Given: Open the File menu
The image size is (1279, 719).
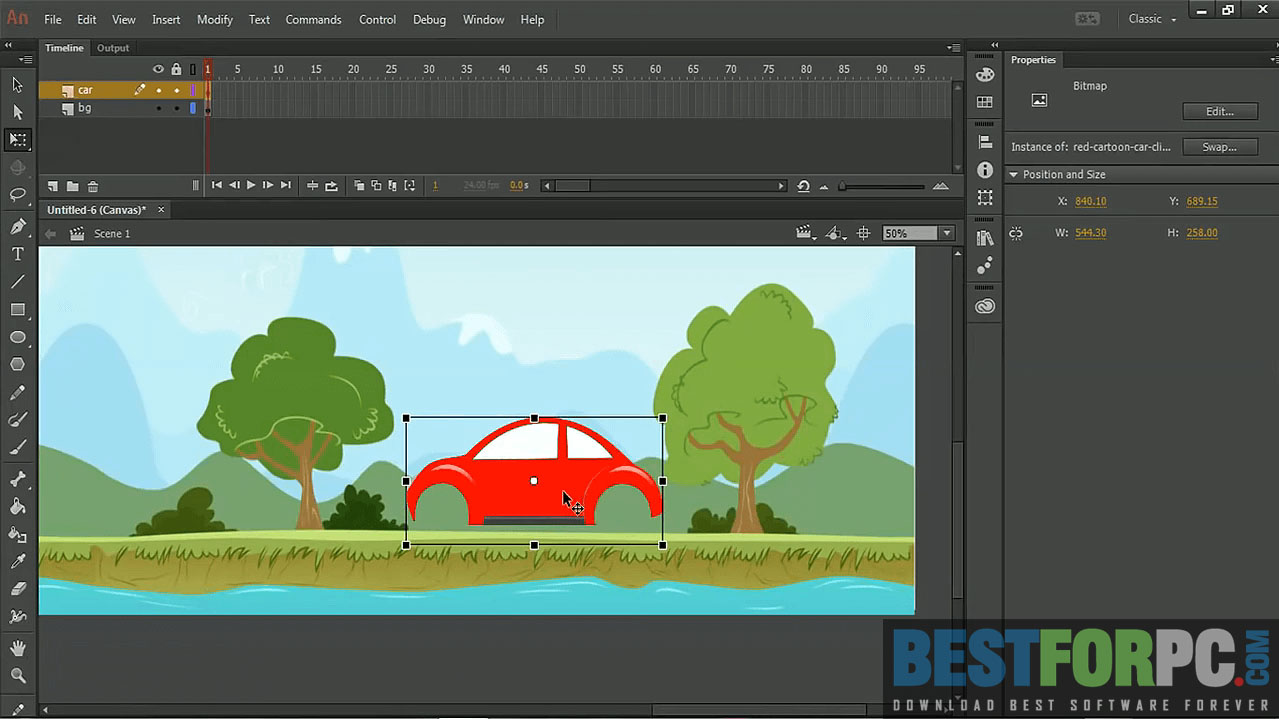Looking at the screenshot, I should tap(53, 19).
